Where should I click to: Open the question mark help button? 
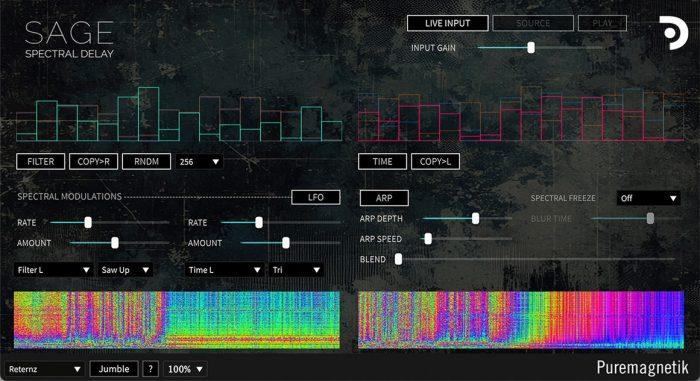click(150, 369)
